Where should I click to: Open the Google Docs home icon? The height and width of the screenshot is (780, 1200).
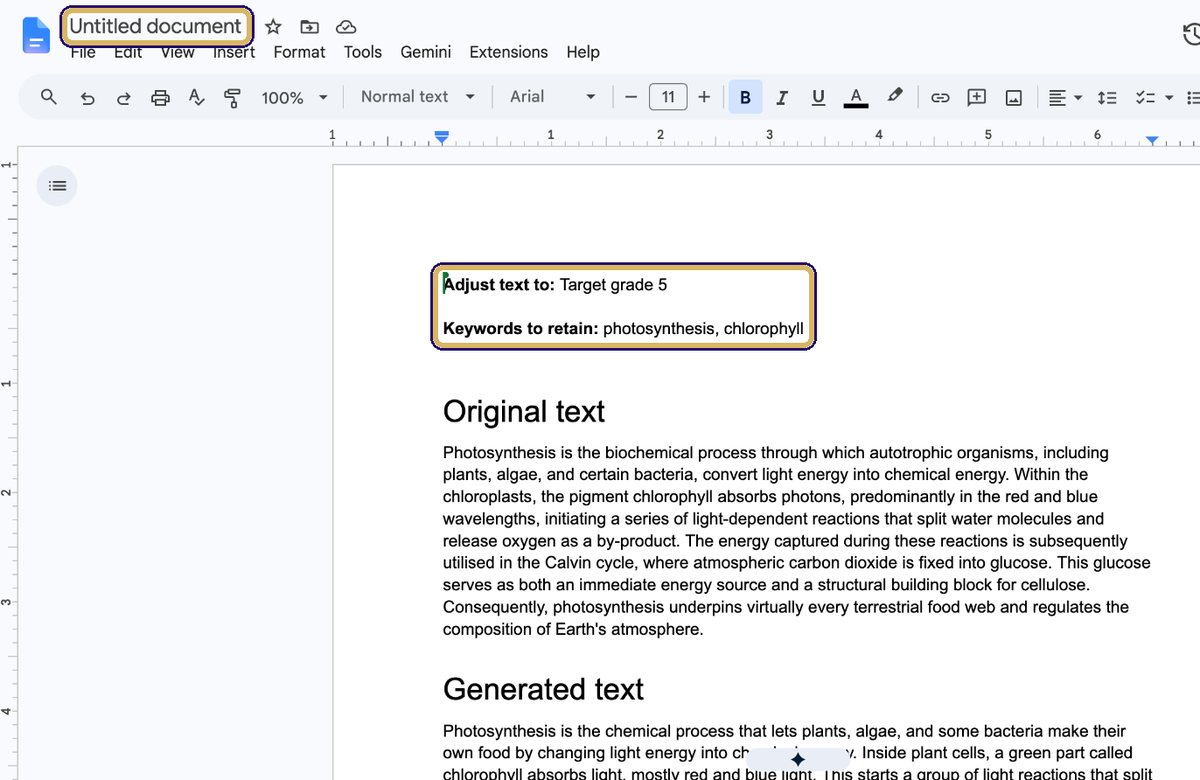[x=36, y=35]
